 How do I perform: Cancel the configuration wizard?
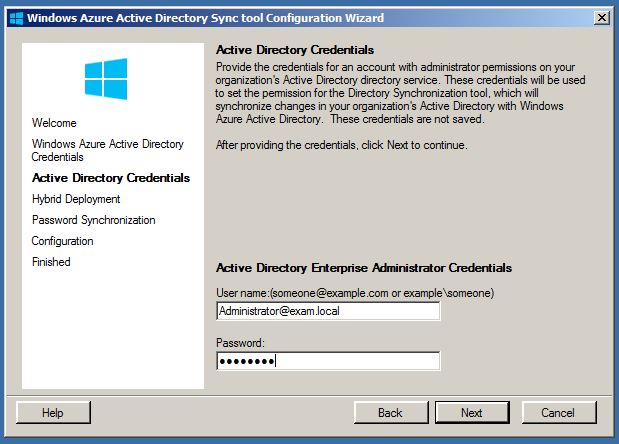point(559,412)
